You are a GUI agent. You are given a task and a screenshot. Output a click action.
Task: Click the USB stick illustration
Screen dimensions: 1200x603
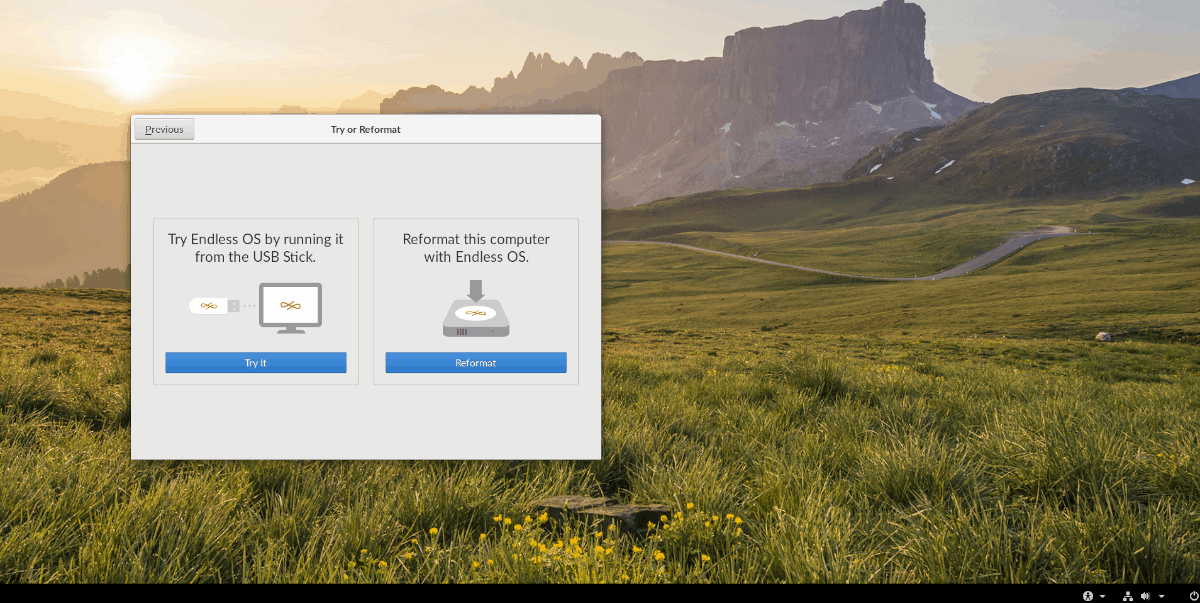click(214, 306)
